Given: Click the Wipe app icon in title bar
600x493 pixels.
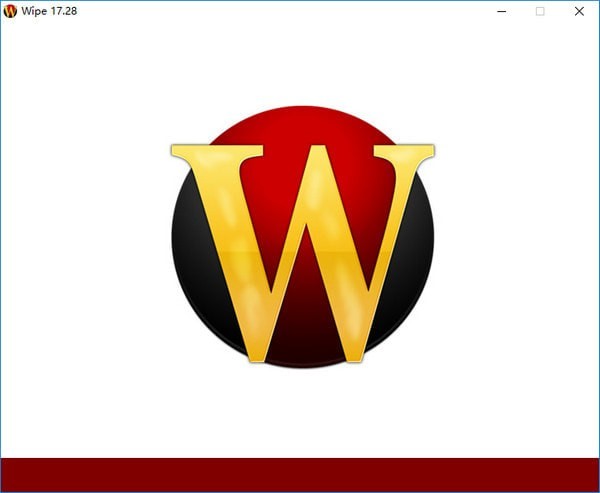Looking at the screenshot, I should 10,11.
